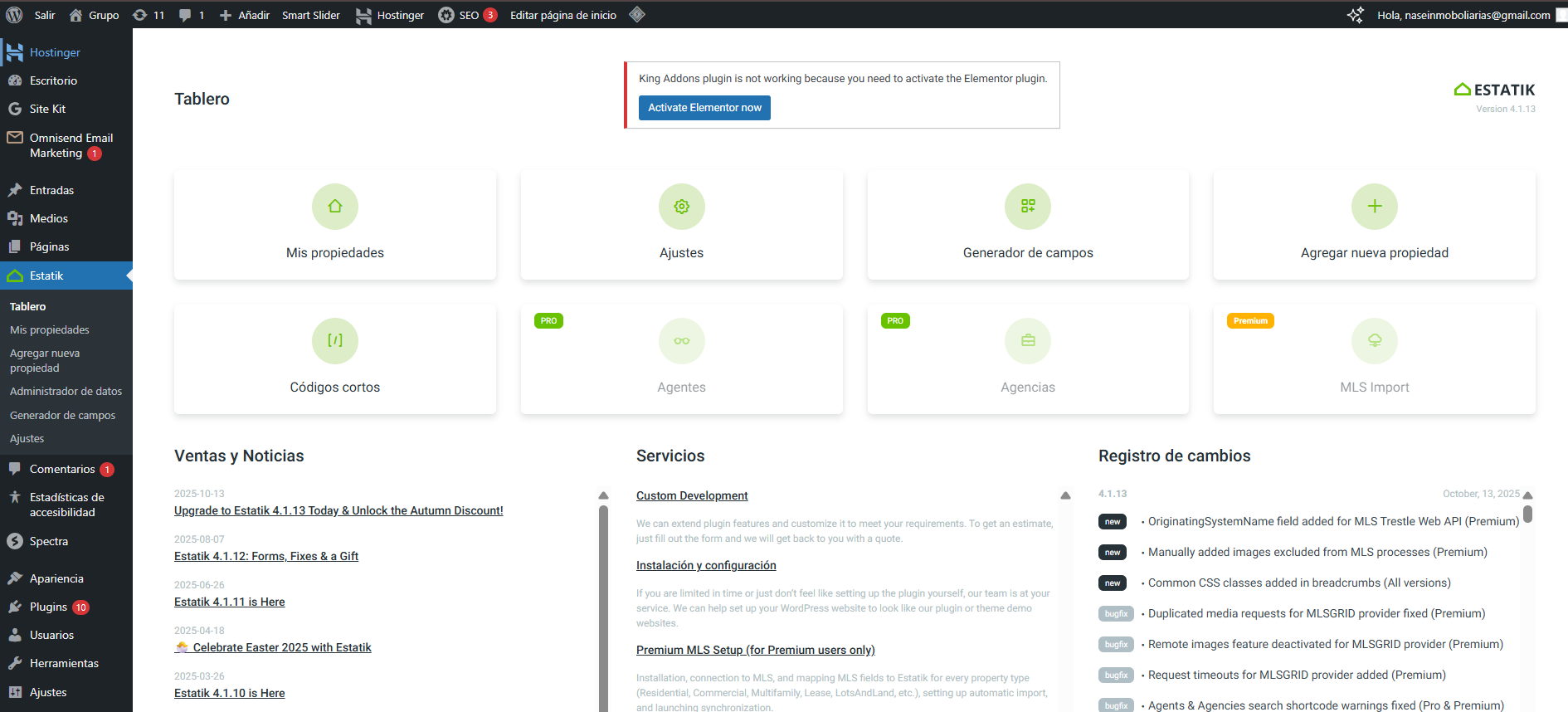1568x712 pixels.
Task: Open updates icon showing 11
Action: (x=149, y=15)
